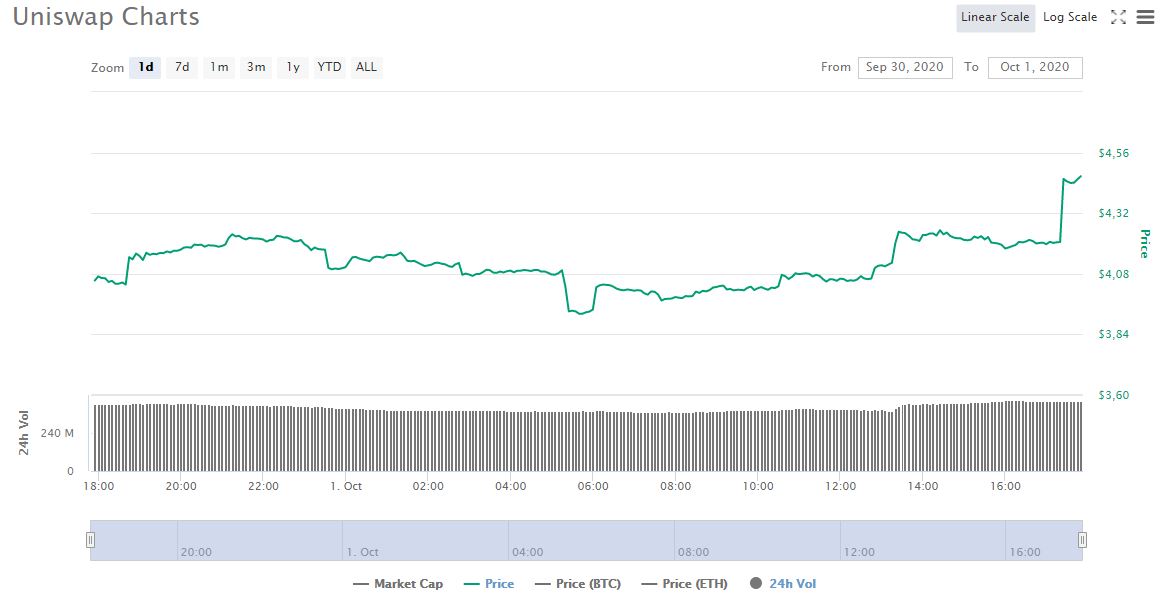This screenshot has width=1160, height=596.
Task: Open the chart hamburger menu
Action: point(1144,17)
